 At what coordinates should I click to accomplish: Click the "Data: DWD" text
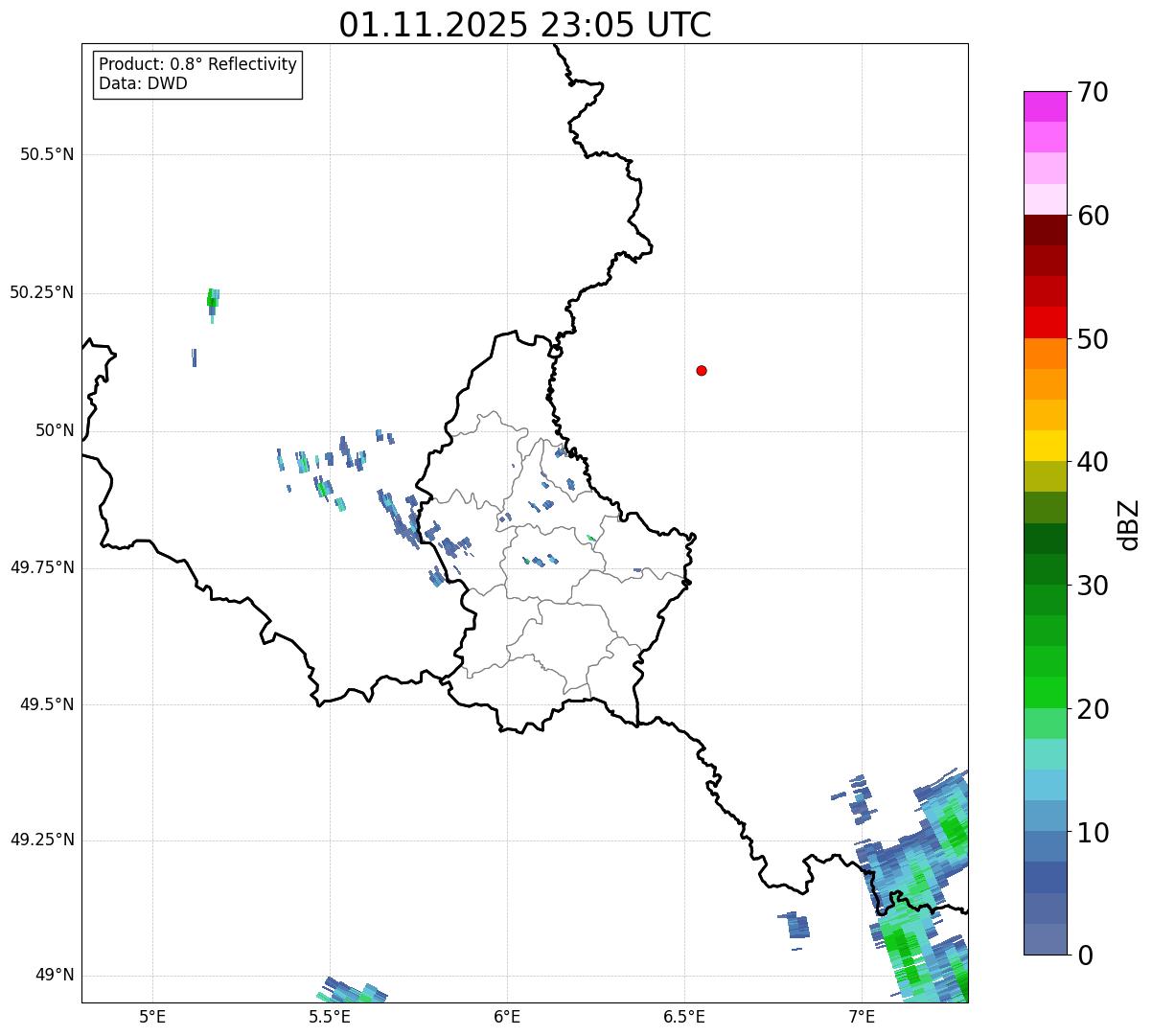pyautogui.click(x=143, y=83)
